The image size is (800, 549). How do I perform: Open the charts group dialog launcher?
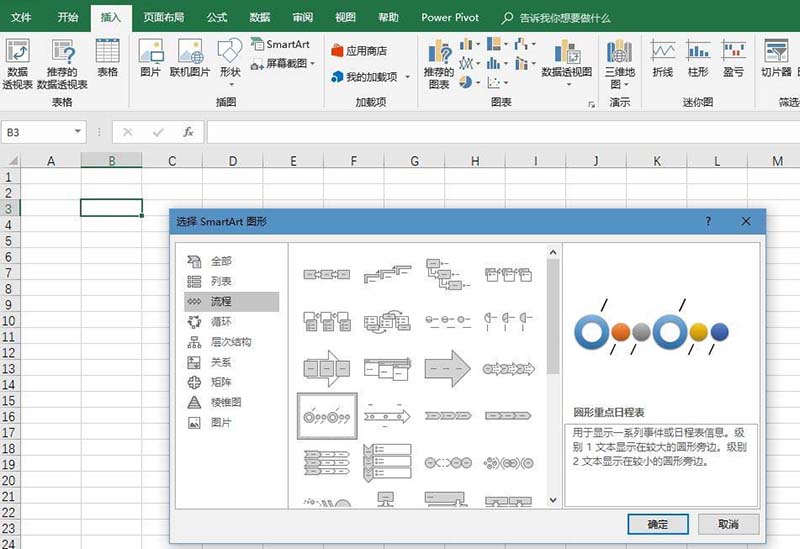[x=591, y=105]
